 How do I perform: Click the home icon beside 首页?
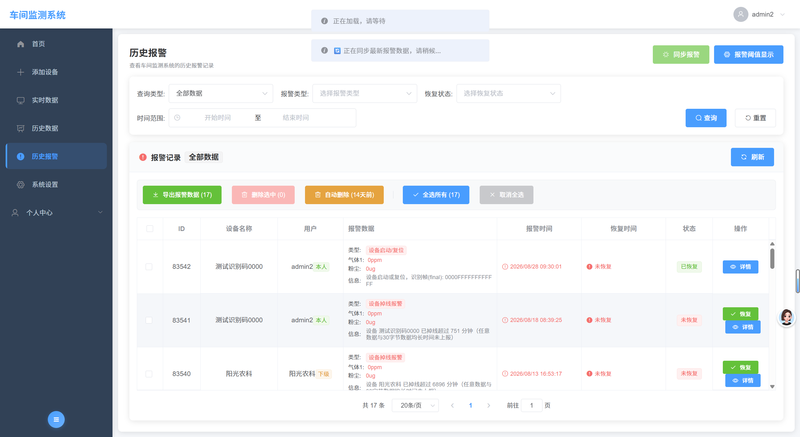pos(20,44)
